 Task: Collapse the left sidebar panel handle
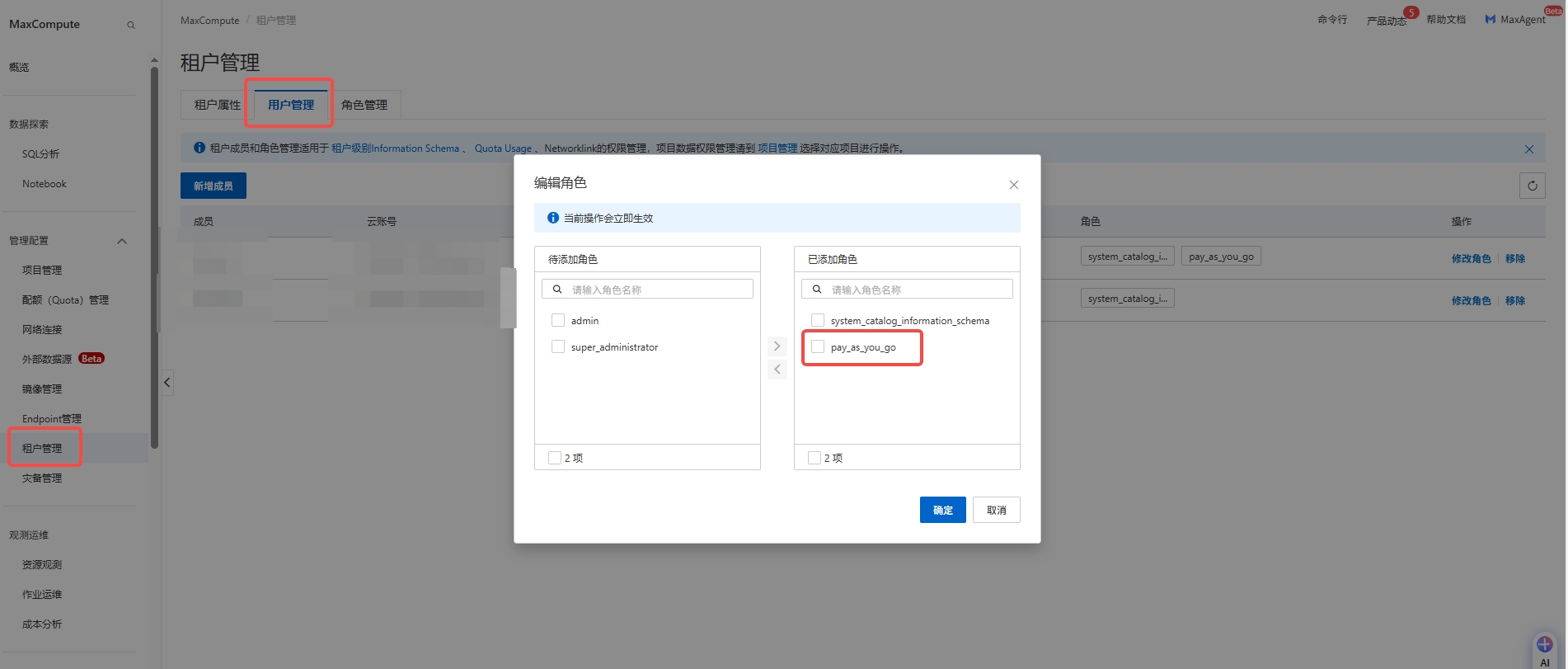[x=167, y=382]
